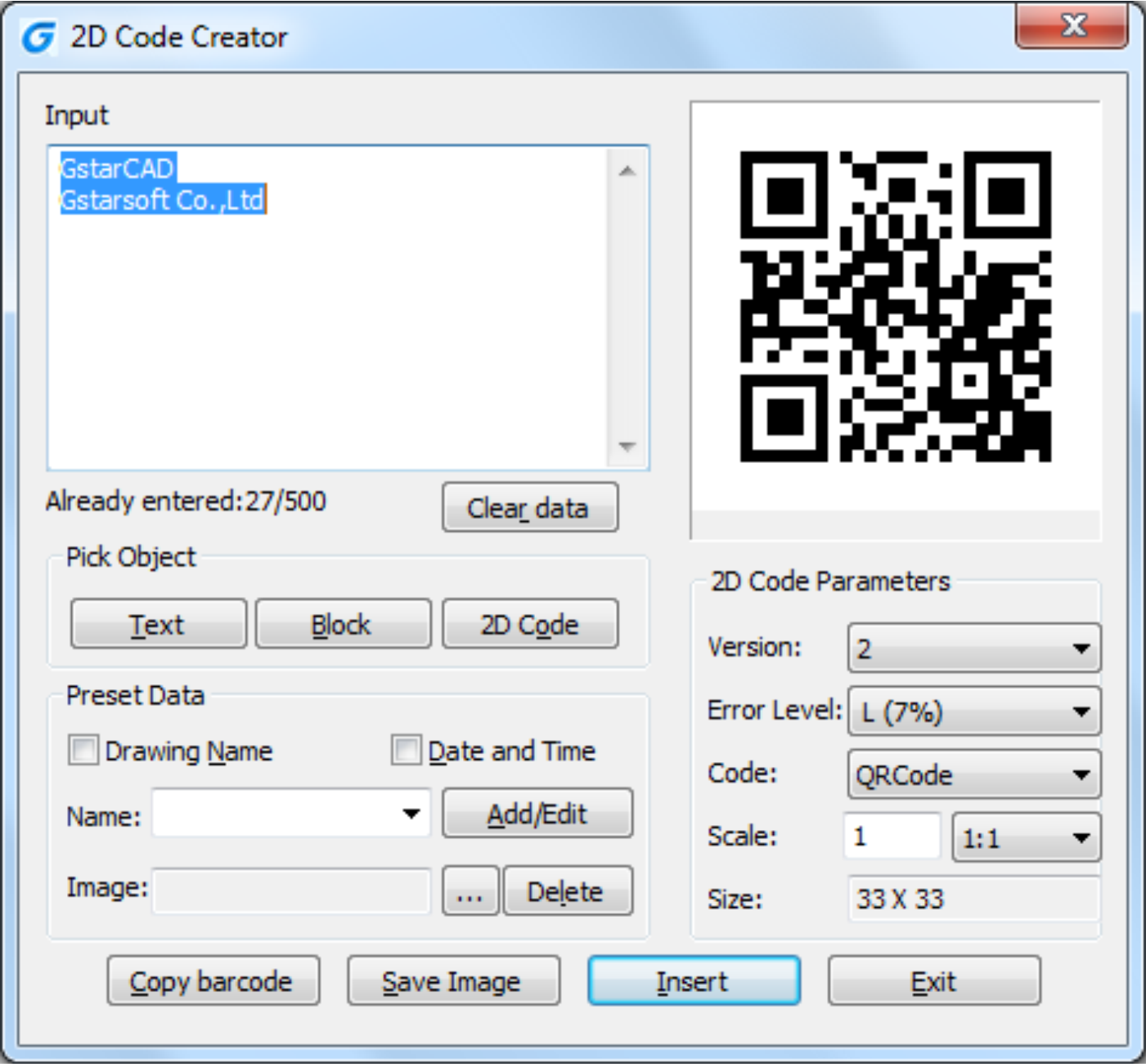The height and width of the screenshot is (1064, 1146).
Task: Click the Size field showing 33 X 33
Action: [x=974, y=899]
